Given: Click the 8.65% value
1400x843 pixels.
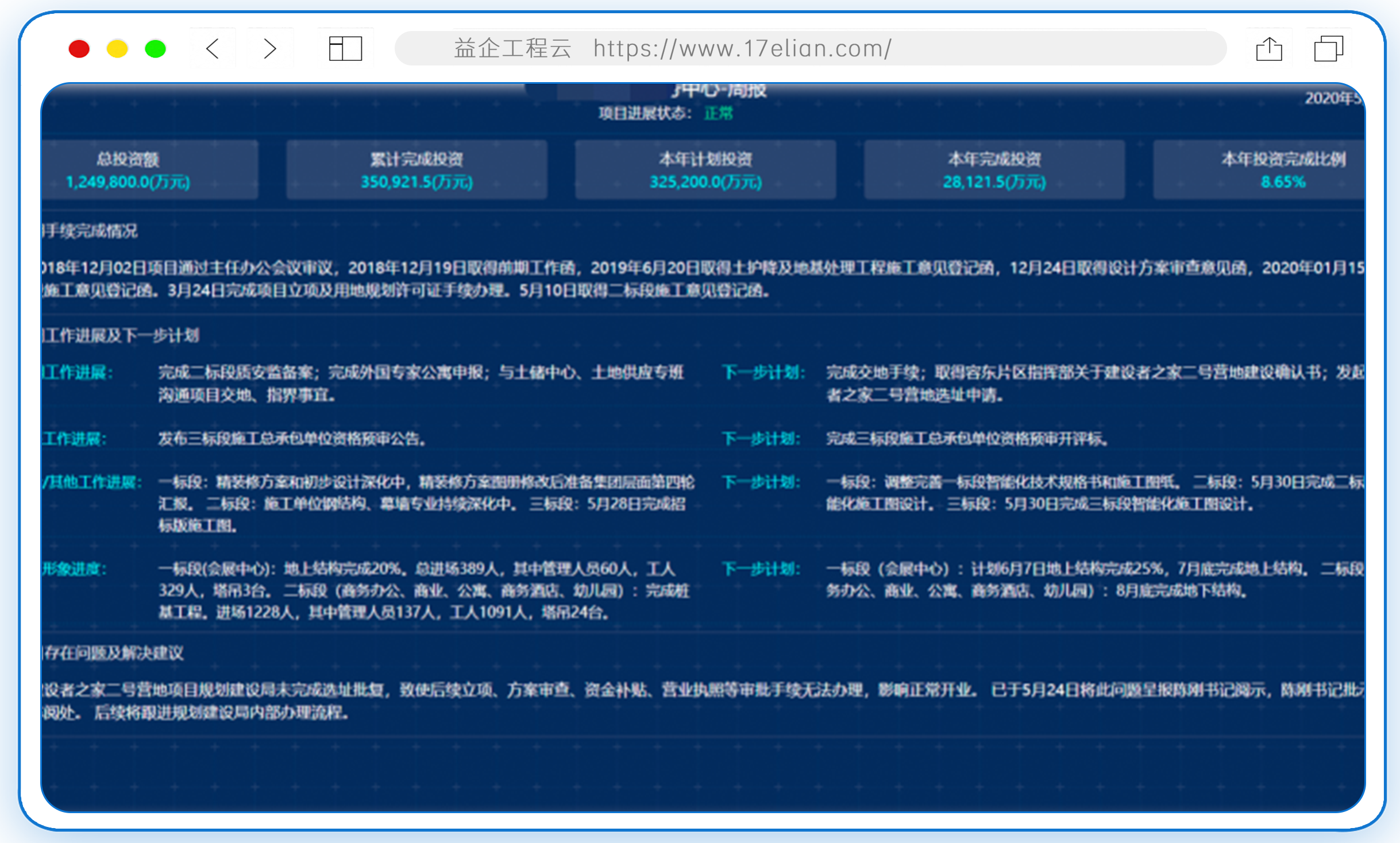Looking at the screenshot, I should click(1283, 182).
